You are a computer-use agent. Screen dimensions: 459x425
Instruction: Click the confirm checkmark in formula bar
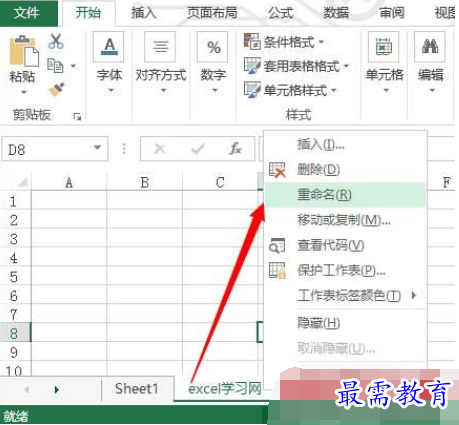[198, 149]
